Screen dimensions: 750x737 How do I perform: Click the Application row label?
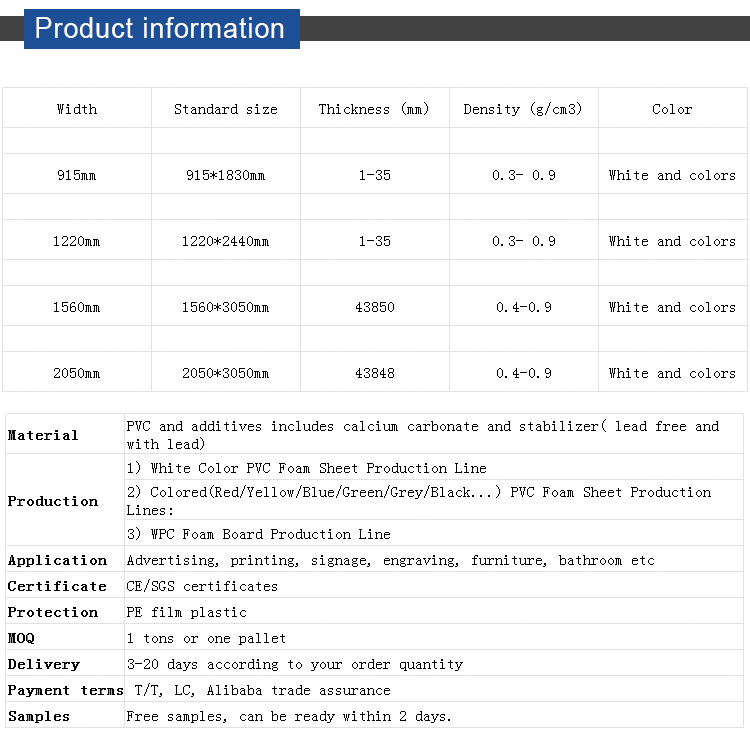pos(57,560)
